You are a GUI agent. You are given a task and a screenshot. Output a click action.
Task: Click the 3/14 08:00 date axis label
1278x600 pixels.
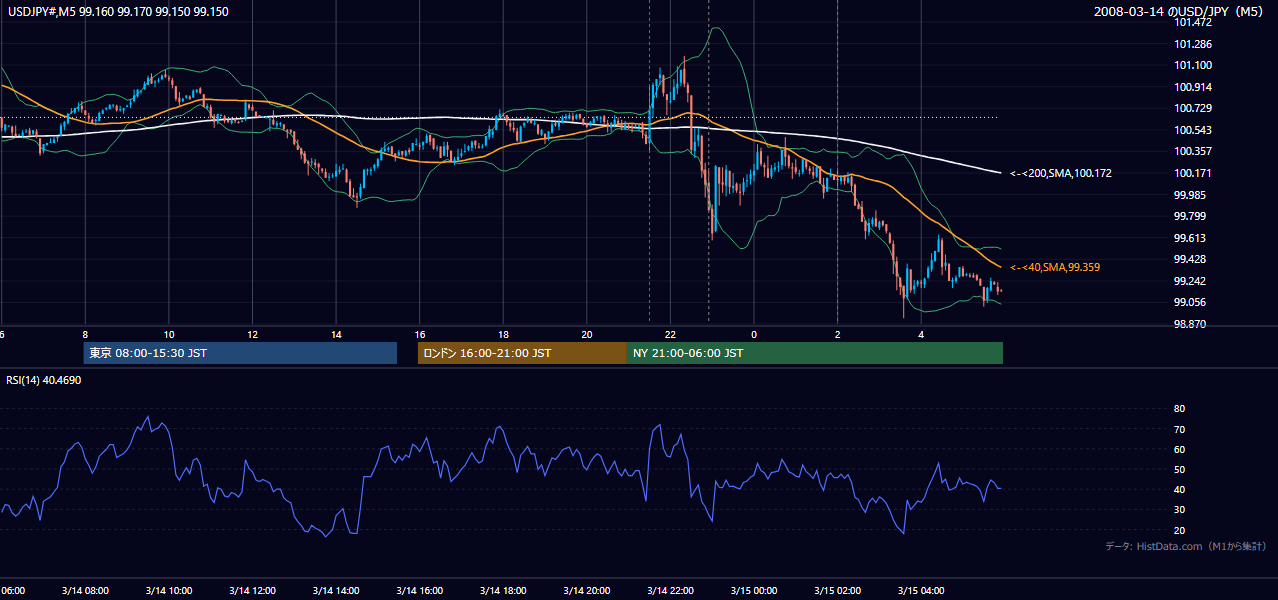coord(84,591)
